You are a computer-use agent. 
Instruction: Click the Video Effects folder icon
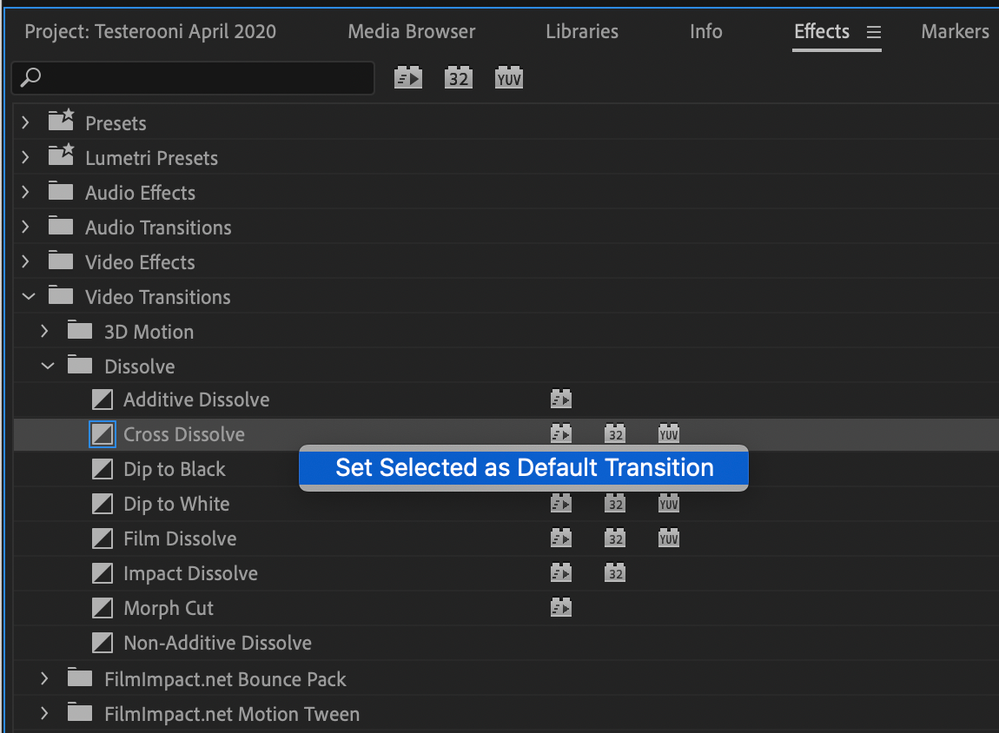61,261
